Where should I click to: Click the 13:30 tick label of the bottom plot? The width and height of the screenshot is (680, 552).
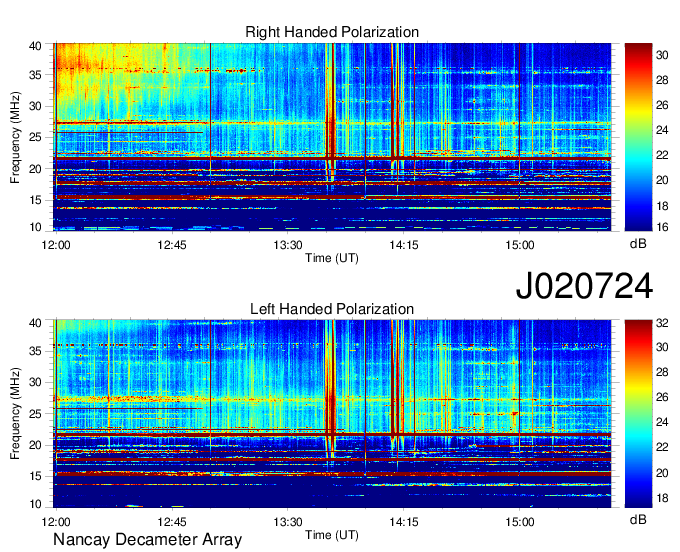(288, 522)
